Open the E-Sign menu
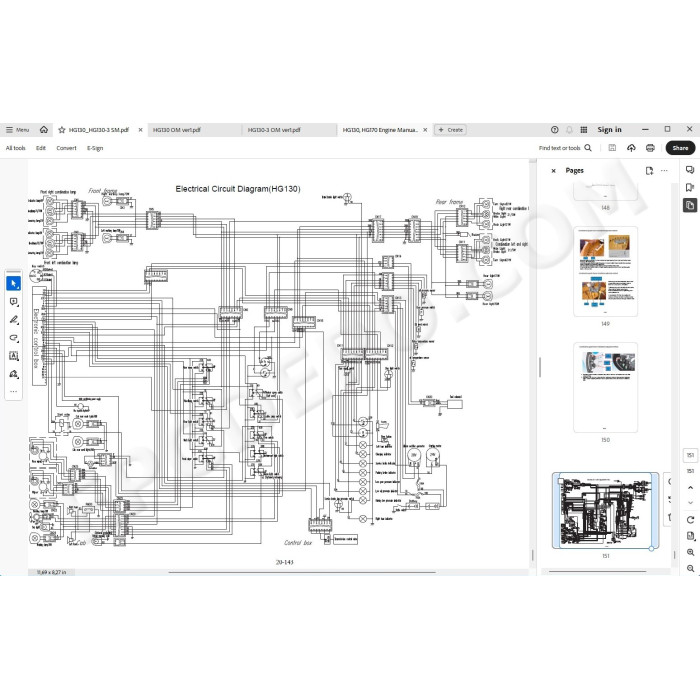The width and height of the screenshot is (700, 700). click(95, 148)
